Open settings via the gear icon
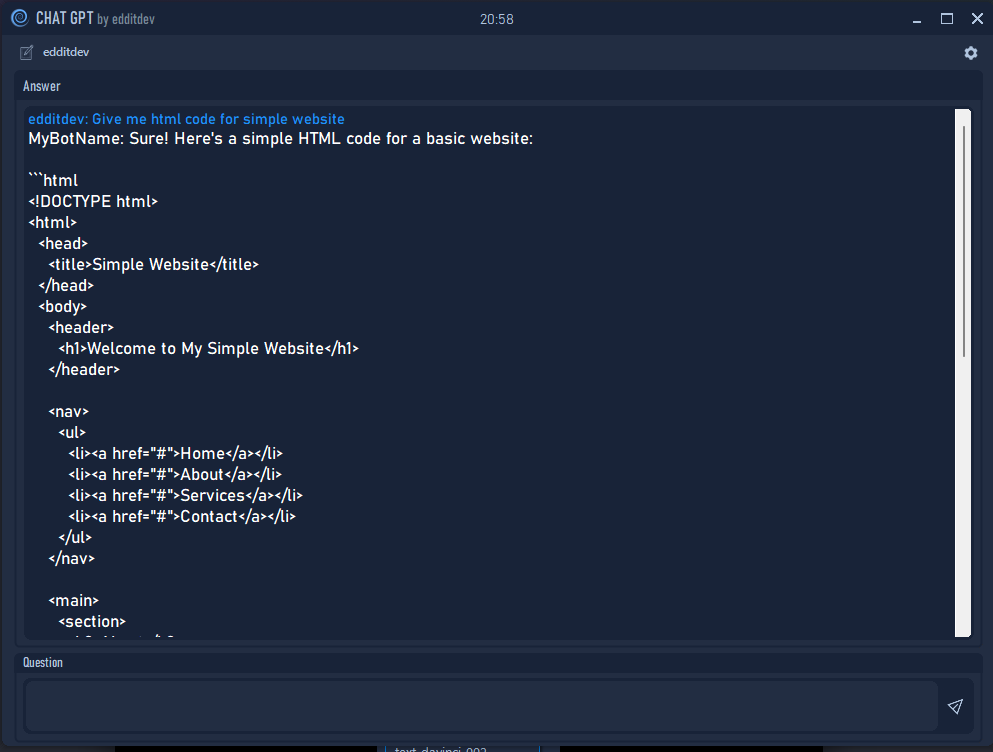Screen dimensions: 993x752 click(970, 53)
